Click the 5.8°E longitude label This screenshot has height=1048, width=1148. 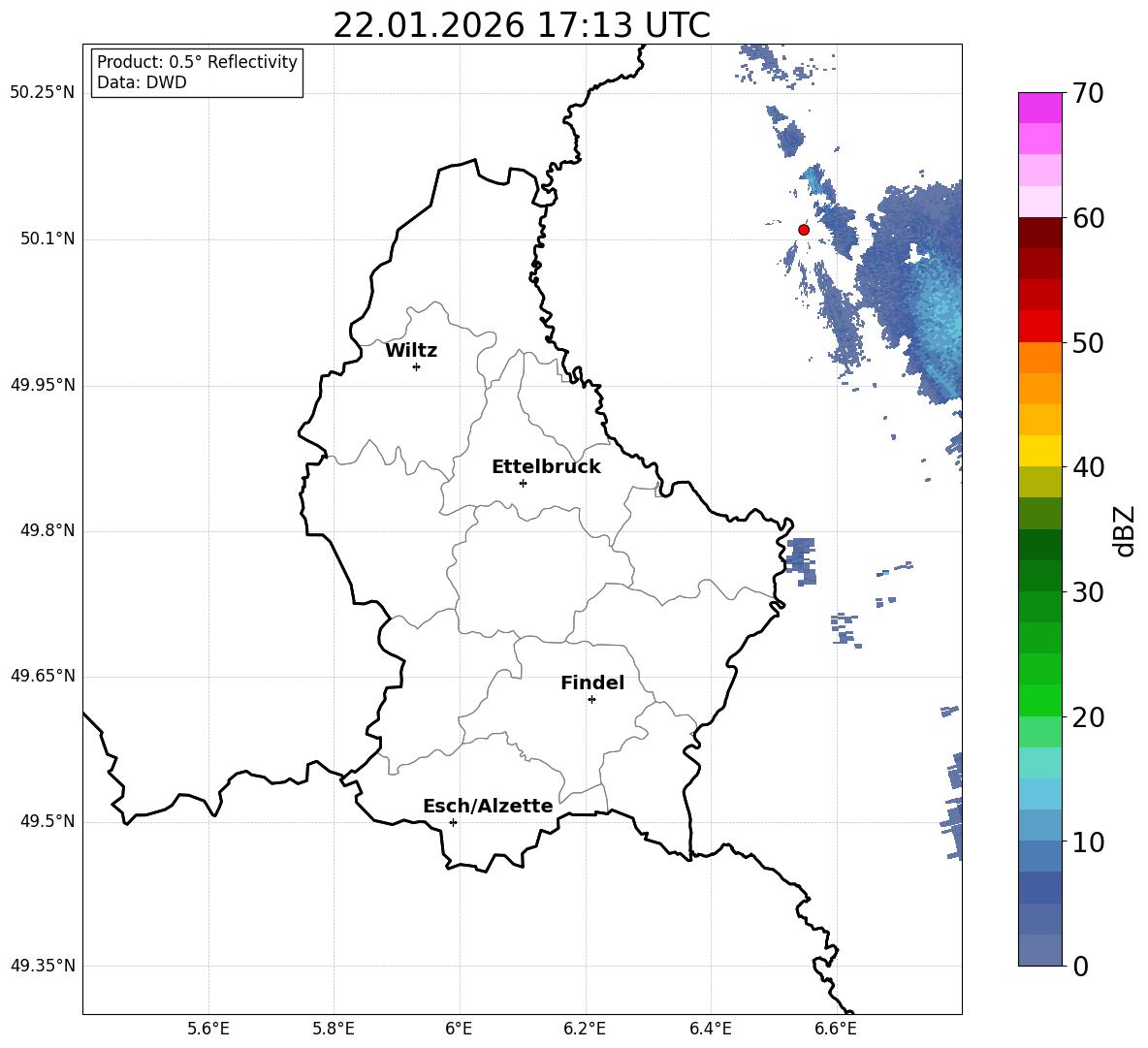pos(334,1029)
